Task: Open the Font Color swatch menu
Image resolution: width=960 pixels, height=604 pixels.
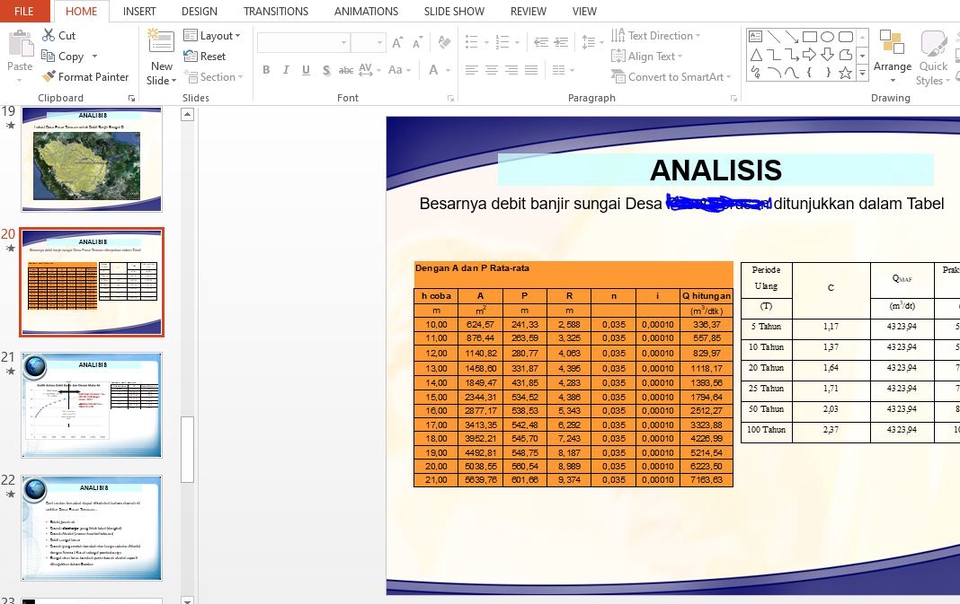Action: click(448, 71)
